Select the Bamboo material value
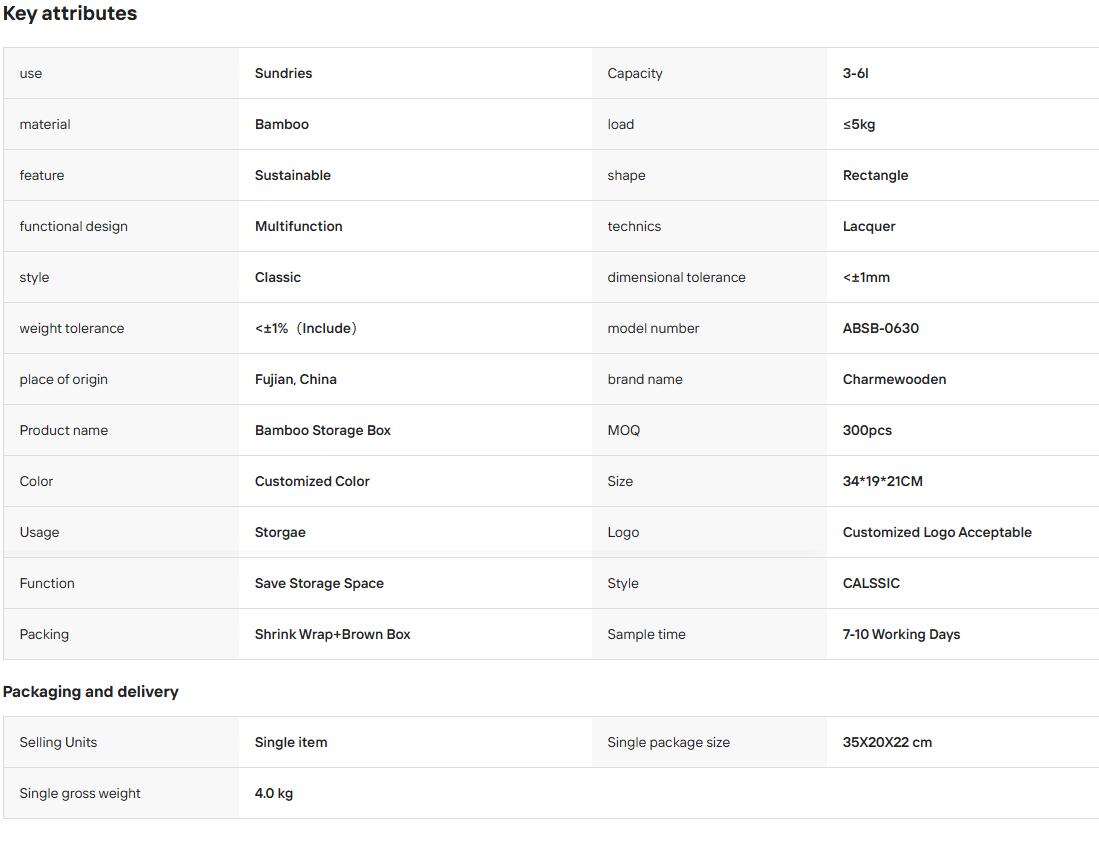 (282, 124)
